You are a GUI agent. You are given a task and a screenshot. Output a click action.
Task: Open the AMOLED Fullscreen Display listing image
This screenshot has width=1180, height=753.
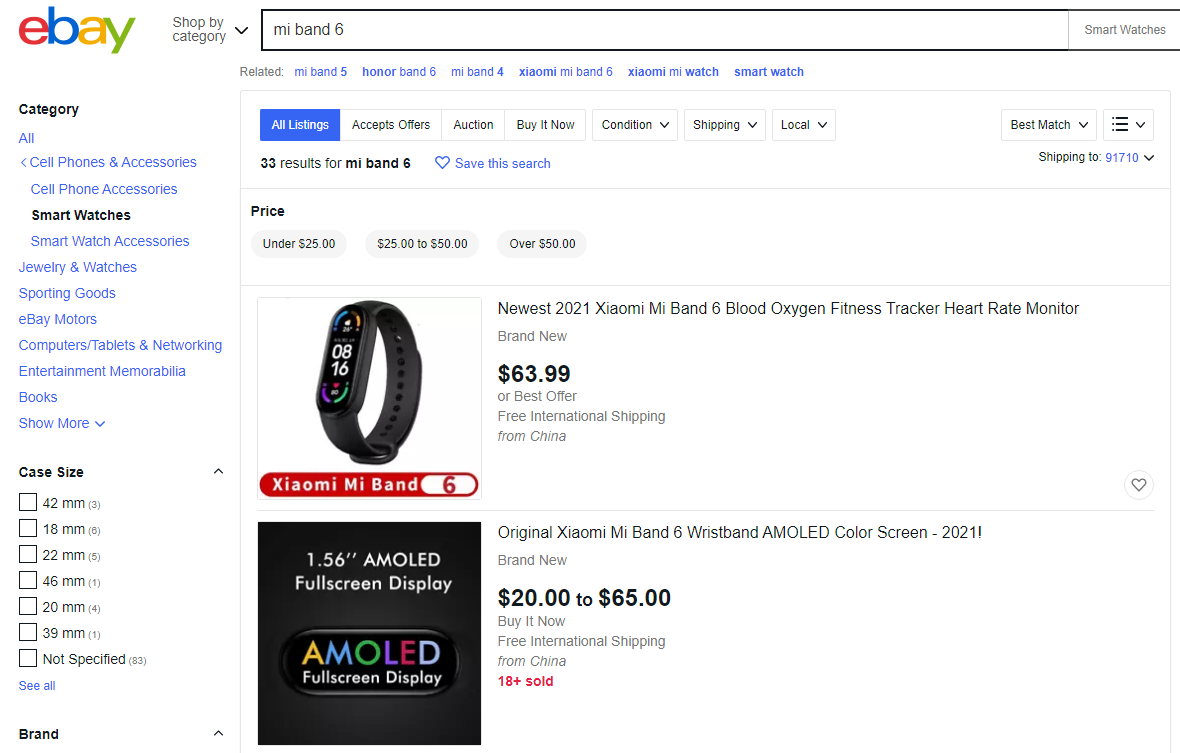(x=369, y=633)
